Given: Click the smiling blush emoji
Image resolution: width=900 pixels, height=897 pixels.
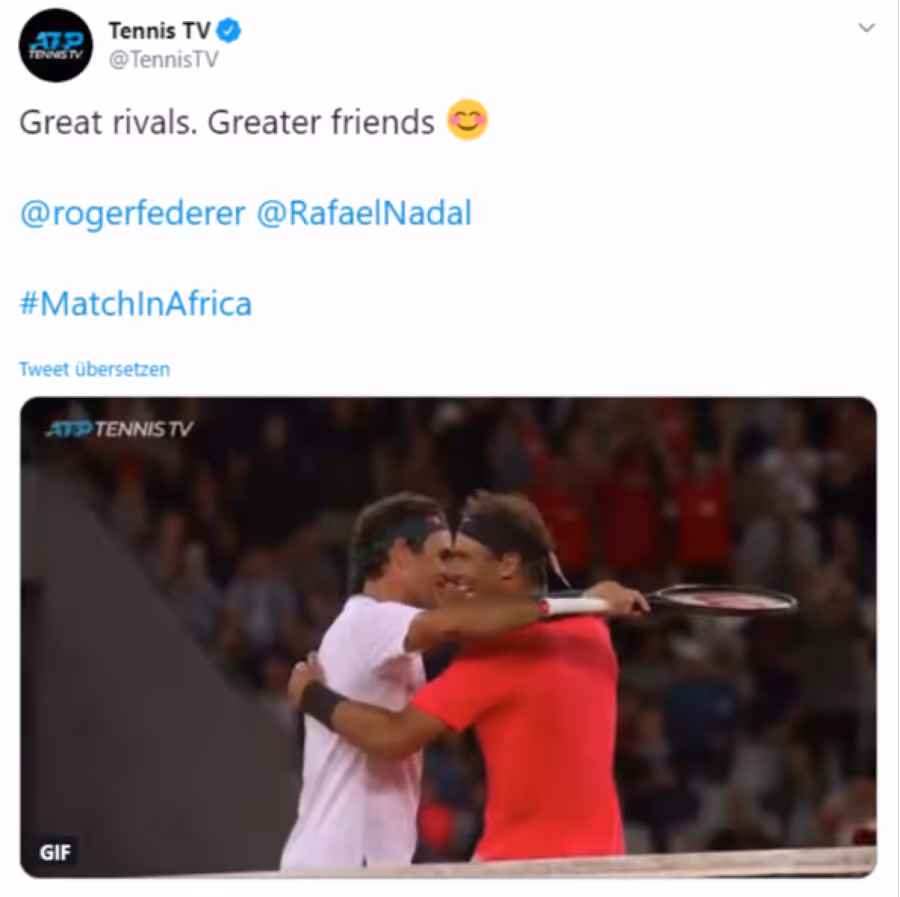Looking at the screenshot, I should coord(467,120).
